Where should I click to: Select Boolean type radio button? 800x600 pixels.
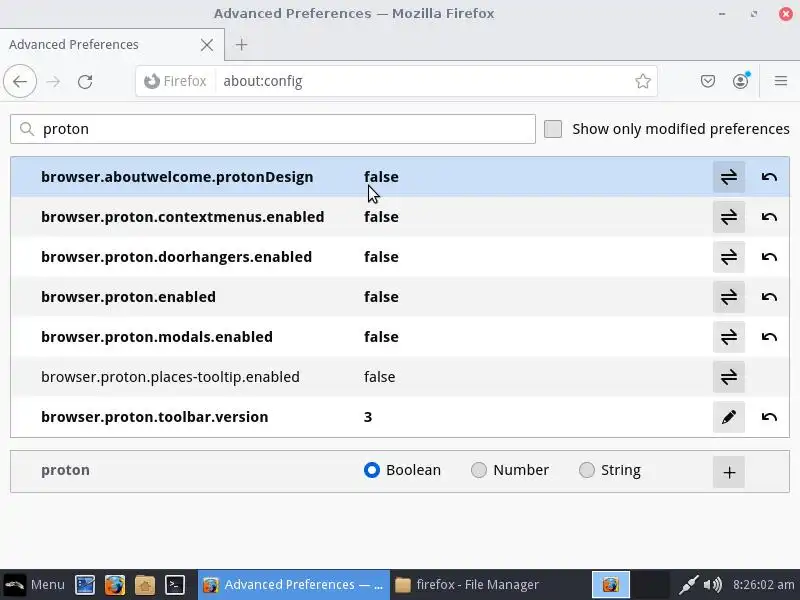[372, 470]
